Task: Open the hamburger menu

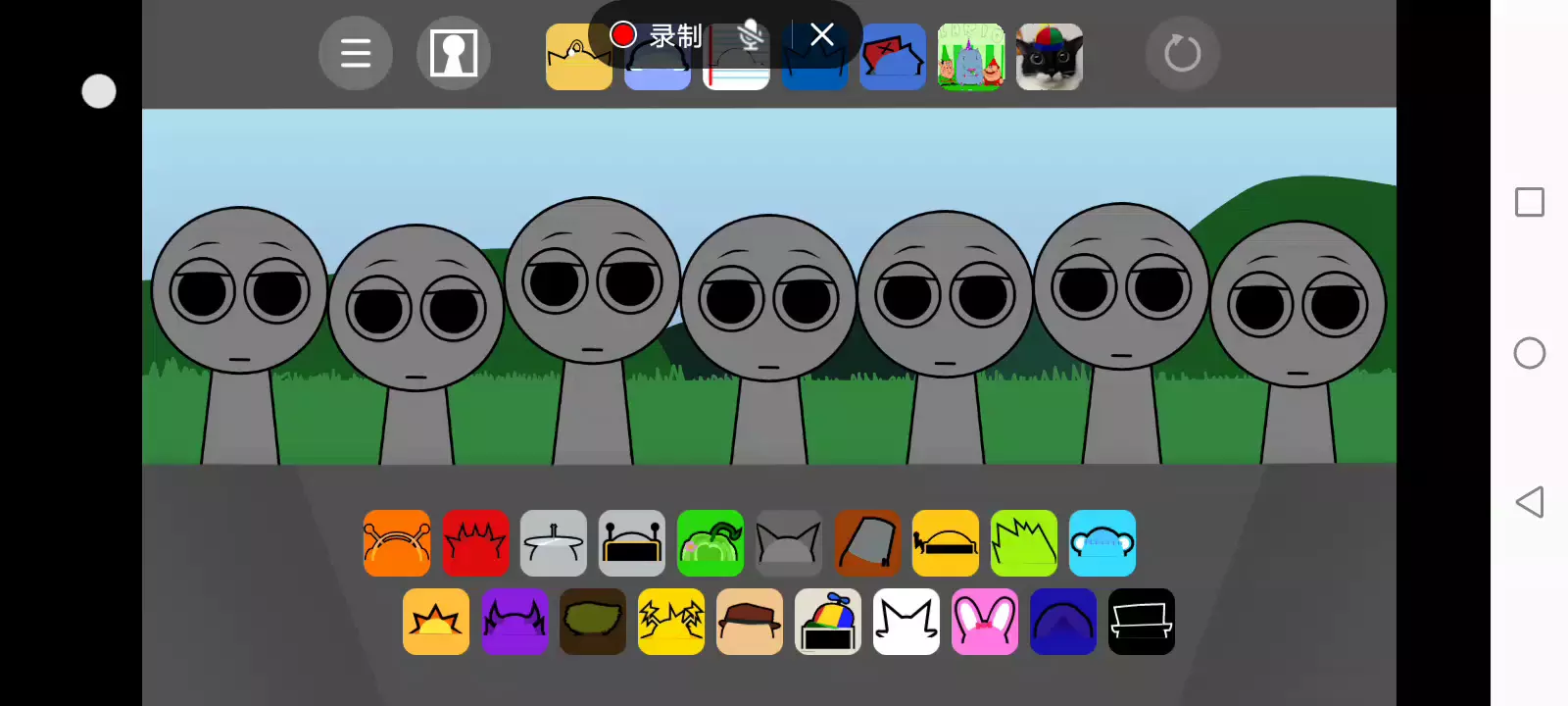Action: (x=356, y=53)
